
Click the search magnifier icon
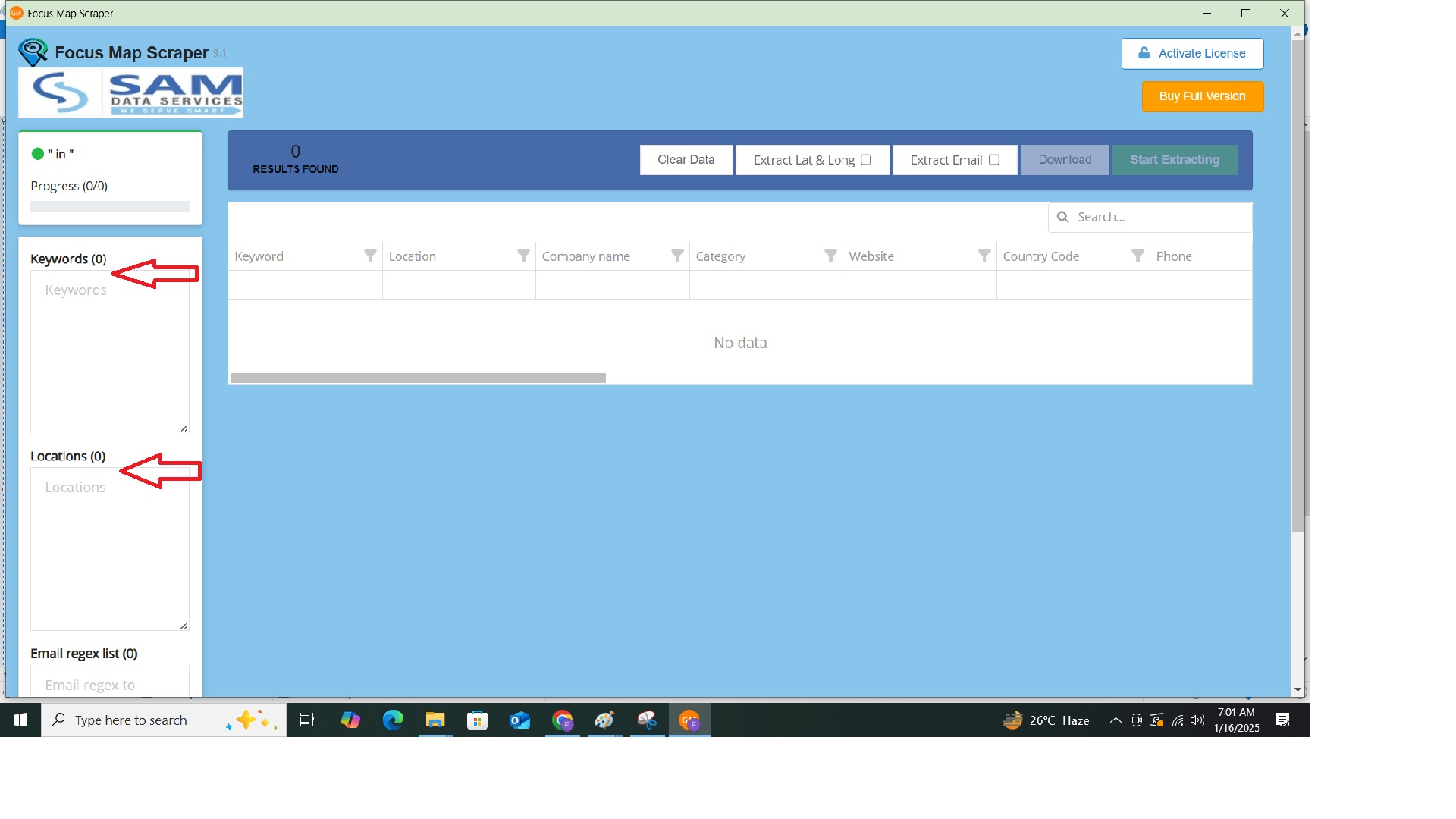tap(1064, 217)
